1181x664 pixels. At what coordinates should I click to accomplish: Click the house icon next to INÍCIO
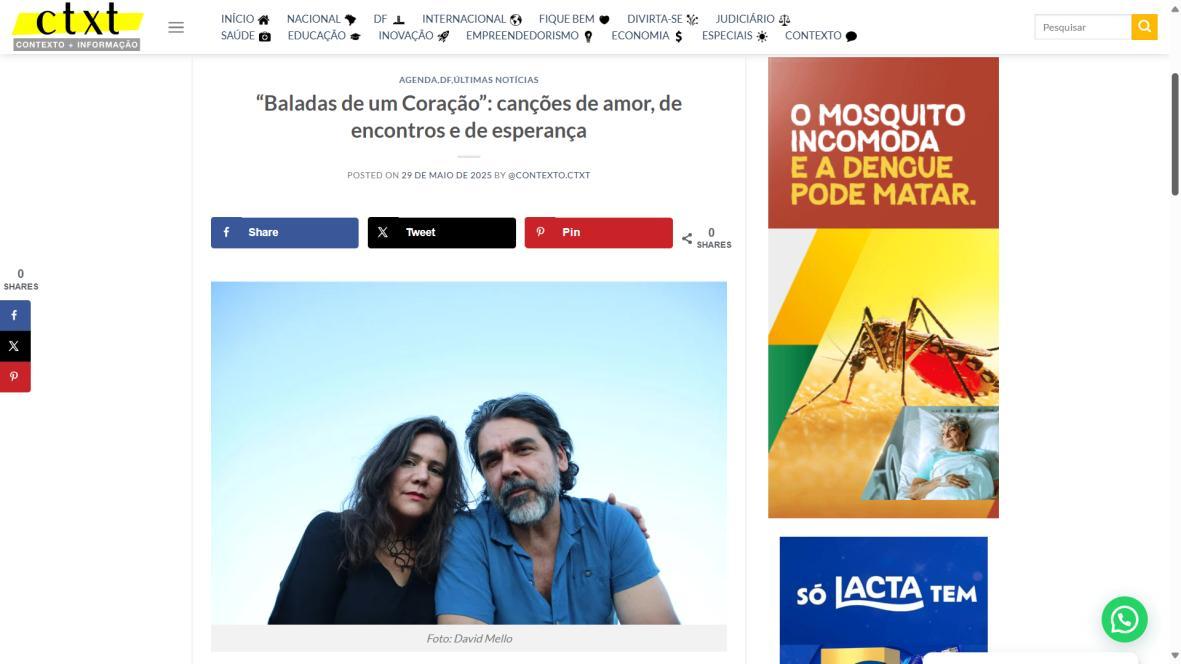(x=263, y=20)
